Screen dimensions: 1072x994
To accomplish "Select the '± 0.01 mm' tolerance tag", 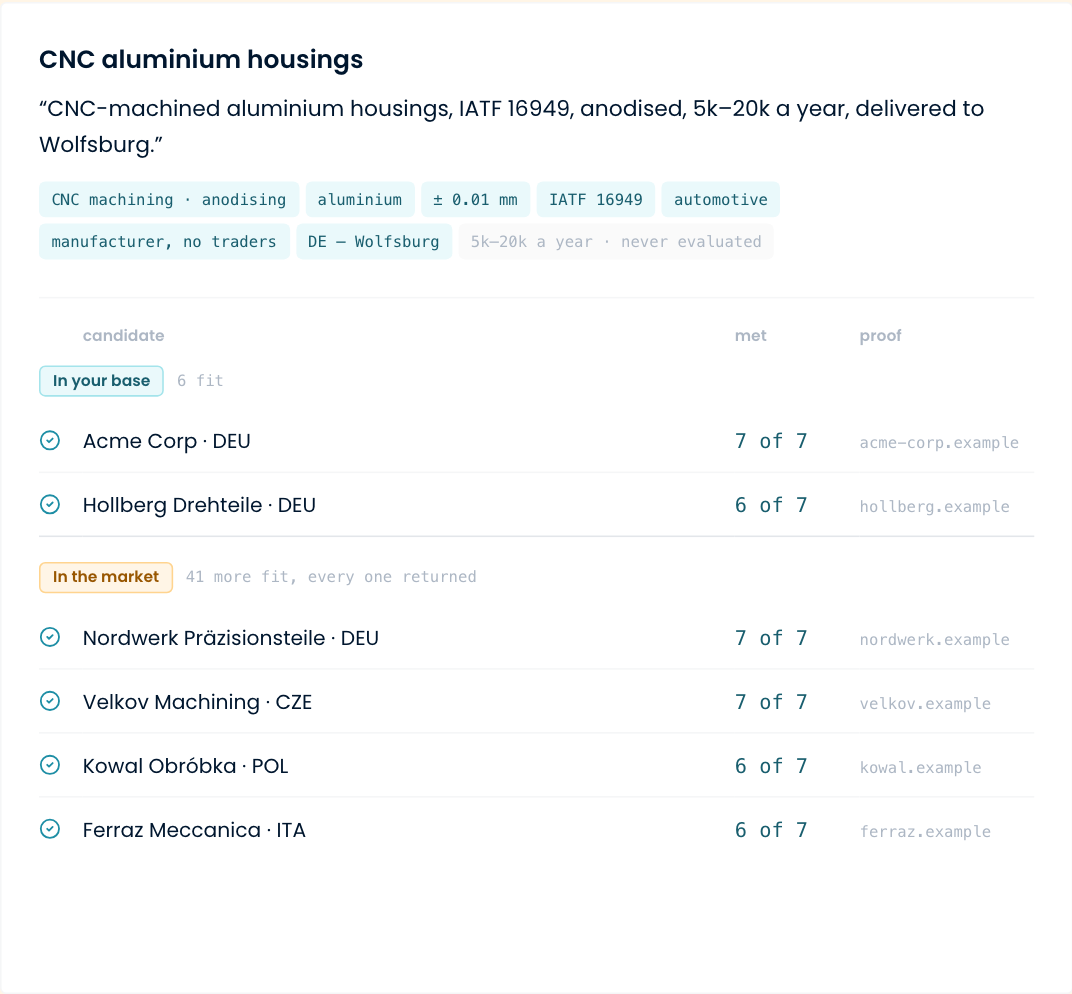I will (x=475, y=200).
